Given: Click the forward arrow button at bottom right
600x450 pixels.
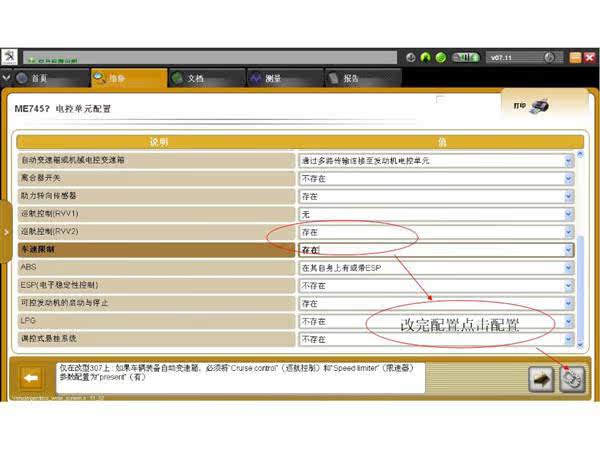Looking at the screenshot, I should 541,379.
